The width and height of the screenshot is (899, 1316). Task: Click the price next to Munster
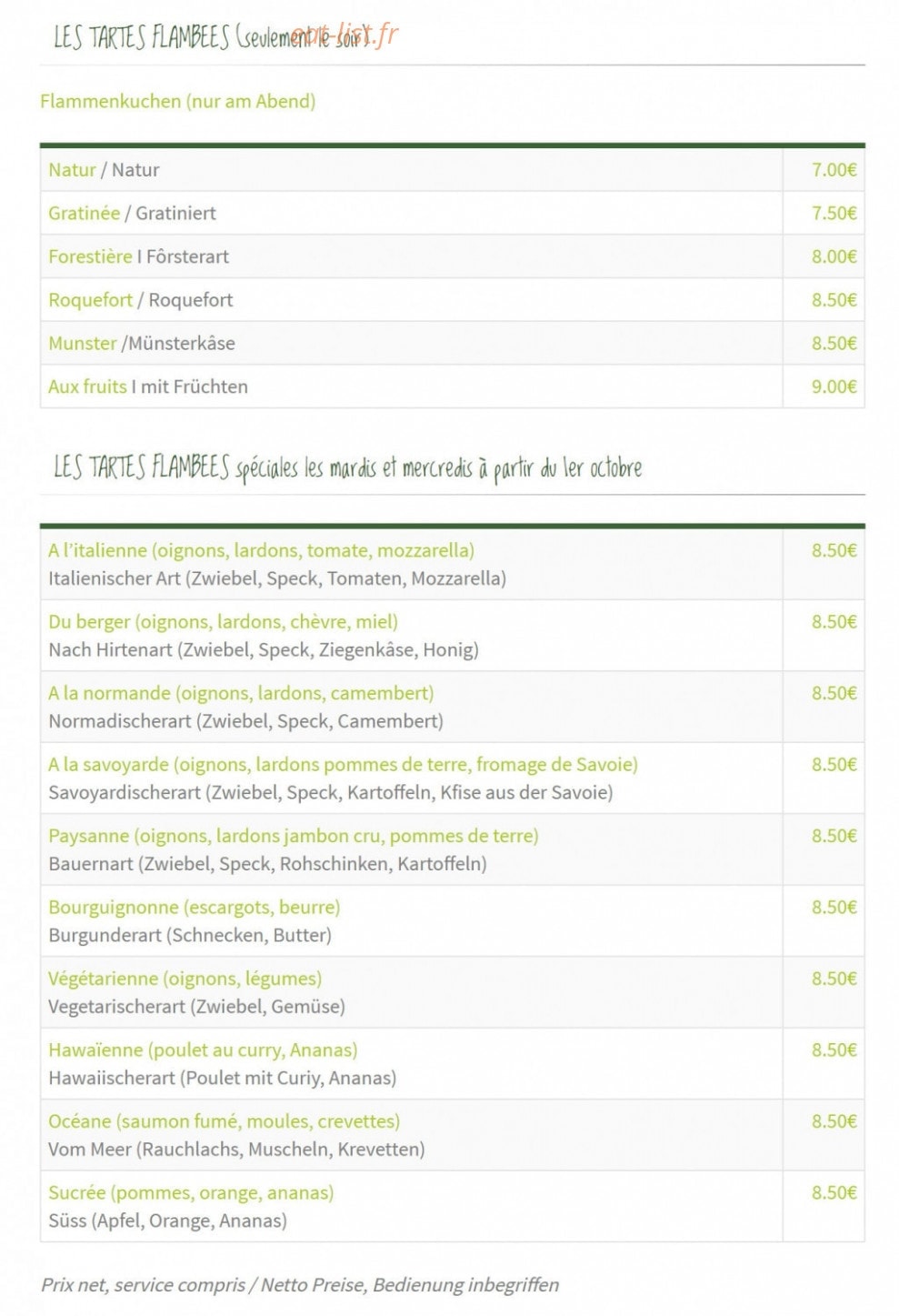834,343
